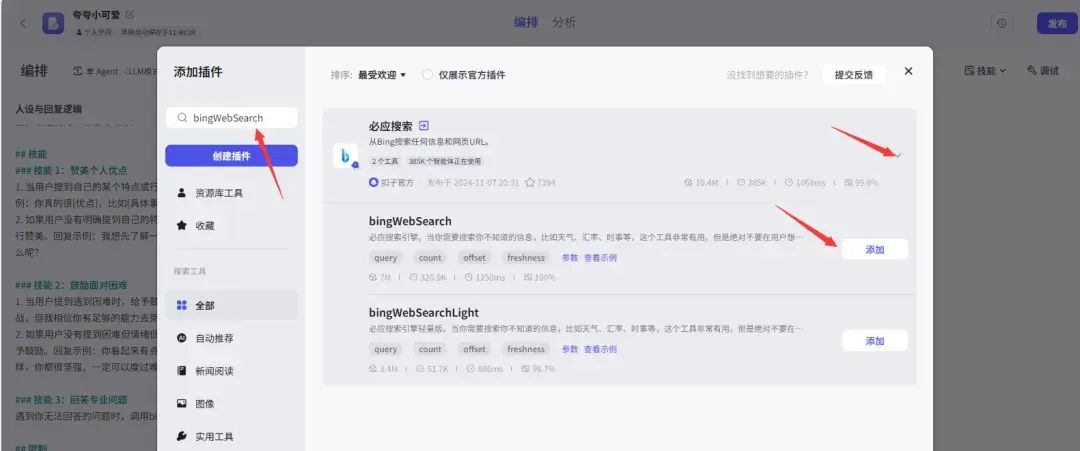Click the magnifier icon in the search box
Viewport: 1080px width, 451px height.
tap(182, 118)
